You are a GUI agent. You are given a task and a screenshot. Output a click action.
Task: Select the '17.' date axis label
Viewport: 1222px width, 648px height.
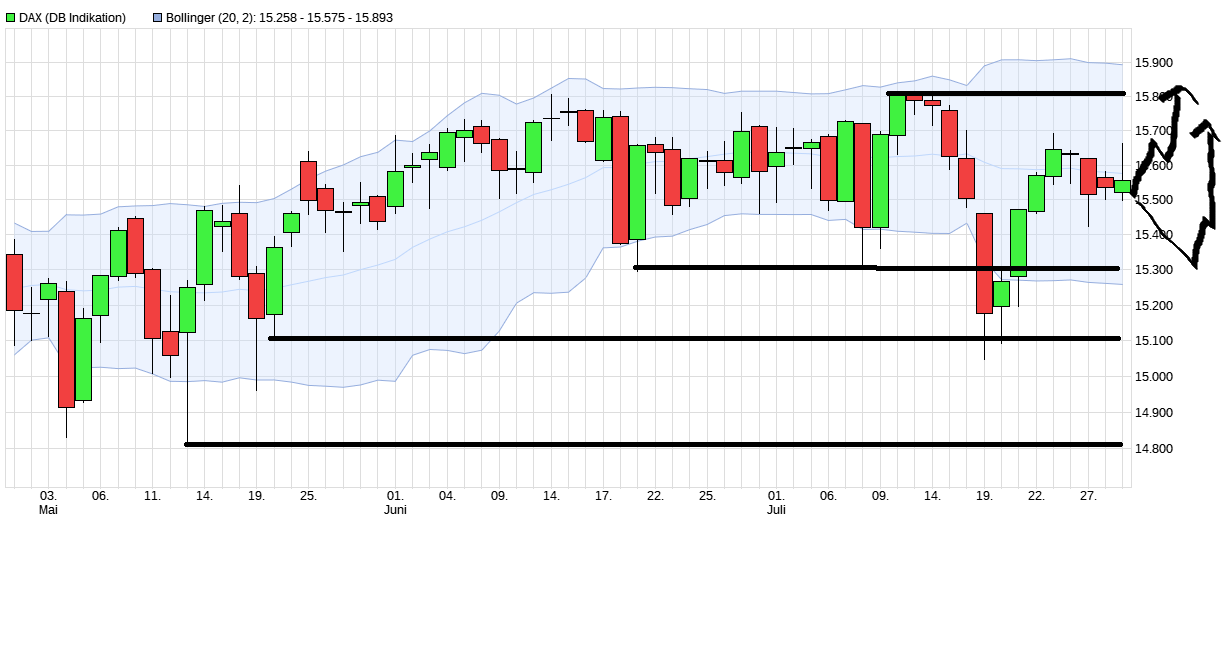tap(603, 495)
